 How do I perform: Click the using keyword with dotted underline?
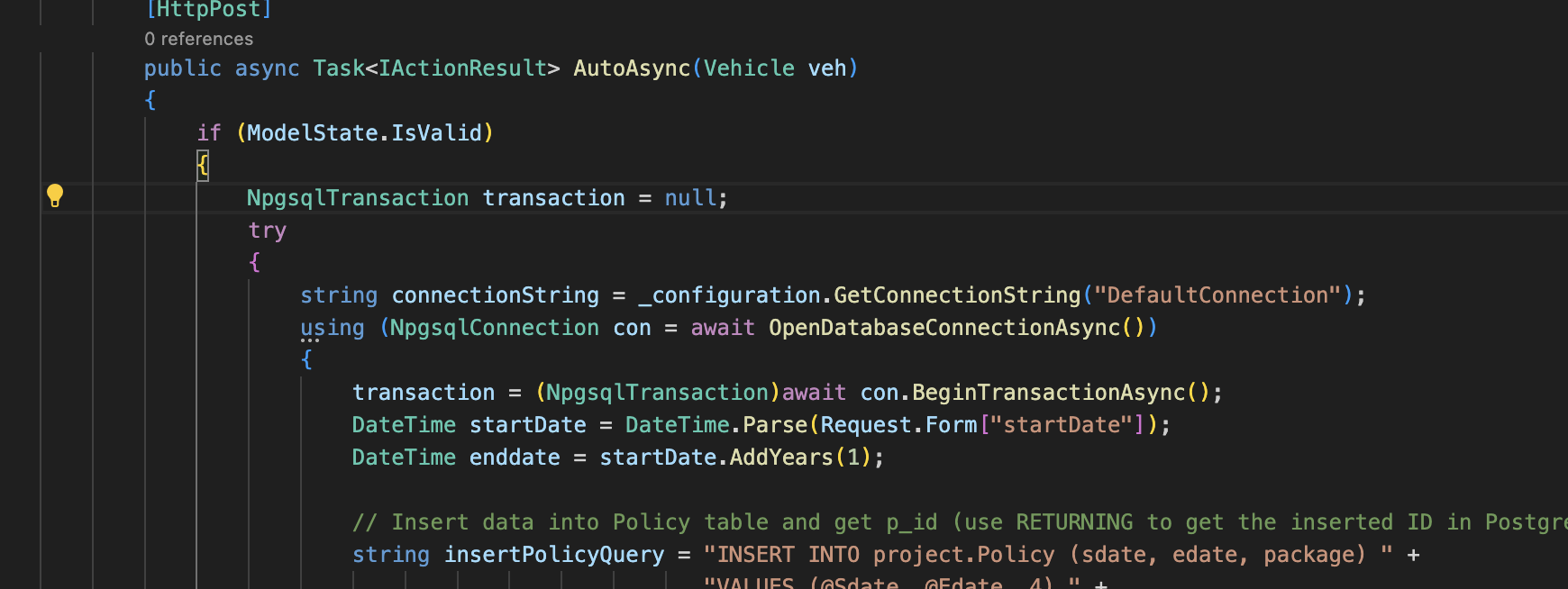pos(332,328)
